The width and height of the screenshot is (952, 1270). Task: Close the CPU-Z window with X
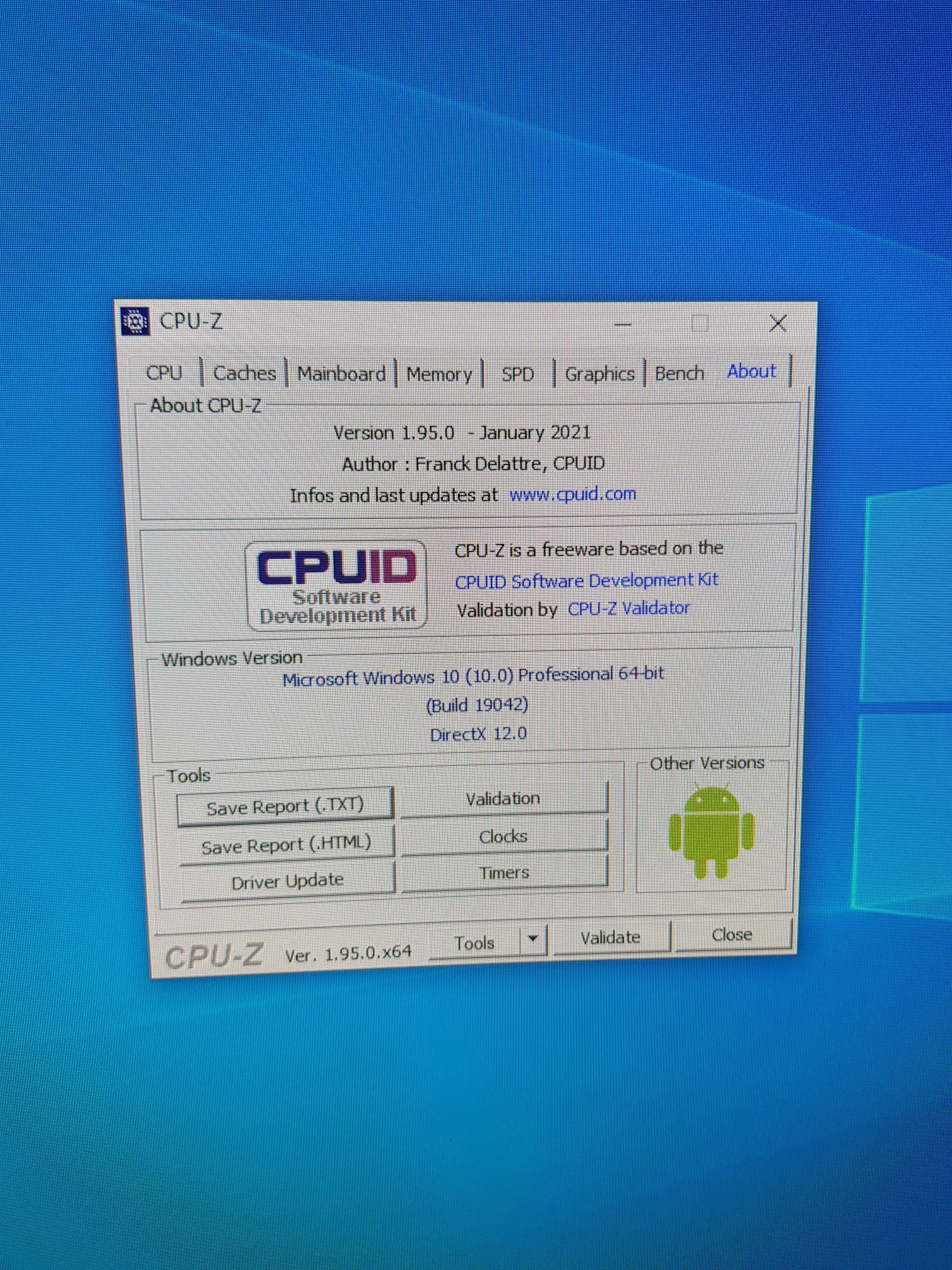(x=778, y=324)
